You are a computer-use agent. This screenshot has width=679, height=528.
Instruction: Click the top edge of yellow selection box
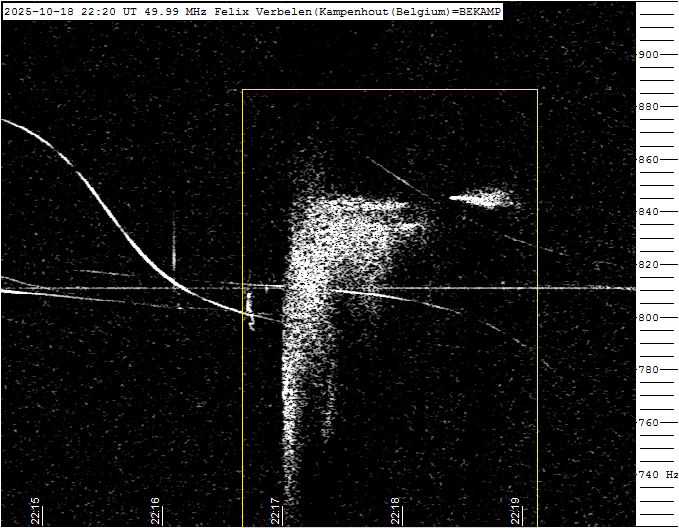pyautogui.click(x=390, y=90)
